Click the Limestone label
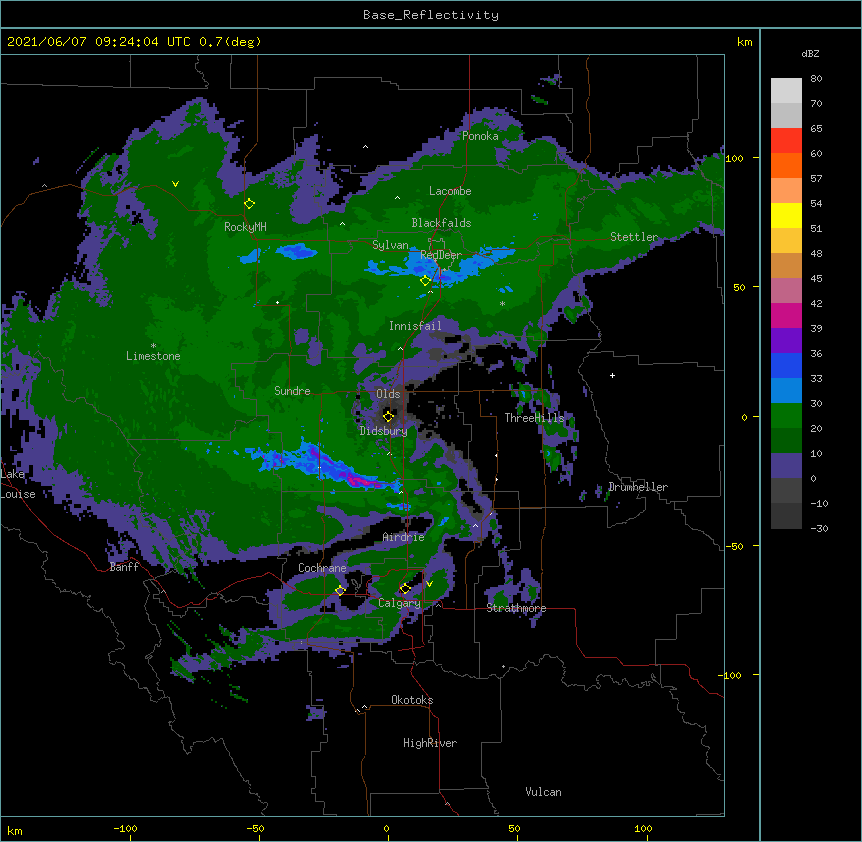 point(153,356)
